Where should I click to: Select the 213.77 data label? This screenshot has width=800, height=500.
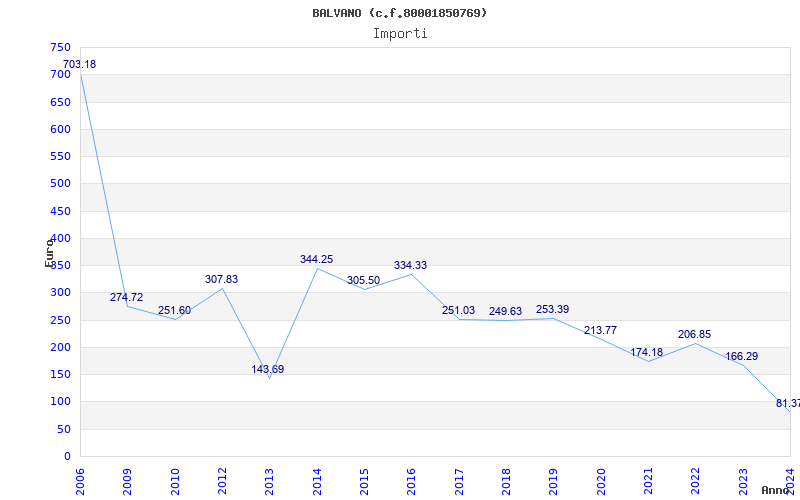pos(601,330)
